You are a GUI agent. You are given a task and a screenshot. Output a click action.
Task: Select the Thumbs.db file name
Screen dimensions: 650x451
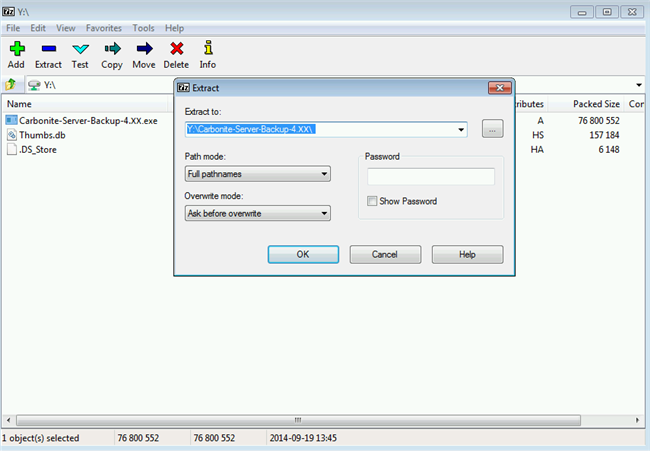point(42,135)
